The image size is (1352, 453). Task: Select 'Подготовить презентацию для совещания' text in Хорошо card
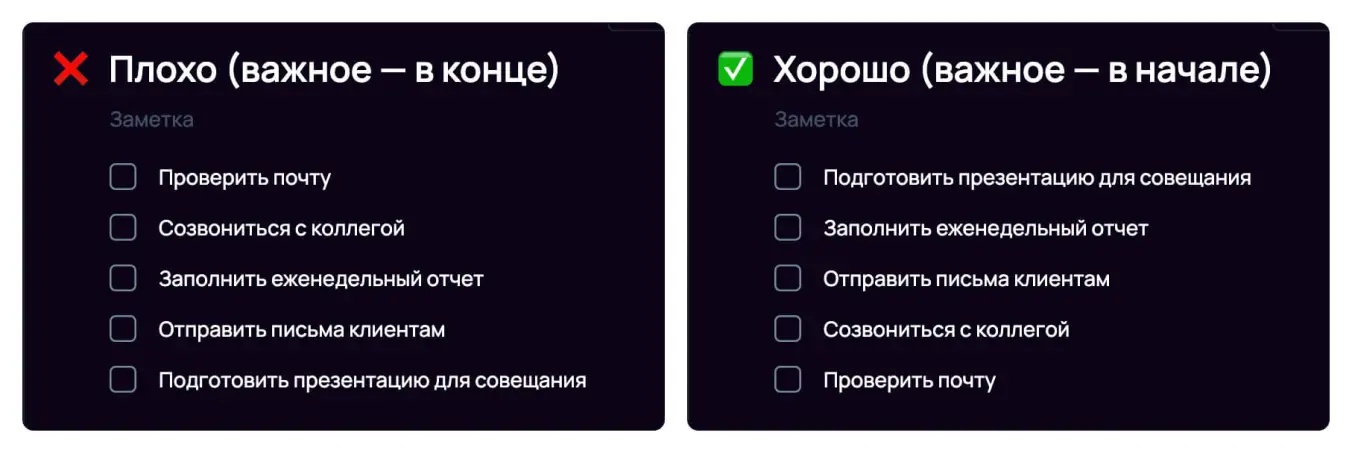click(1037, 178)
